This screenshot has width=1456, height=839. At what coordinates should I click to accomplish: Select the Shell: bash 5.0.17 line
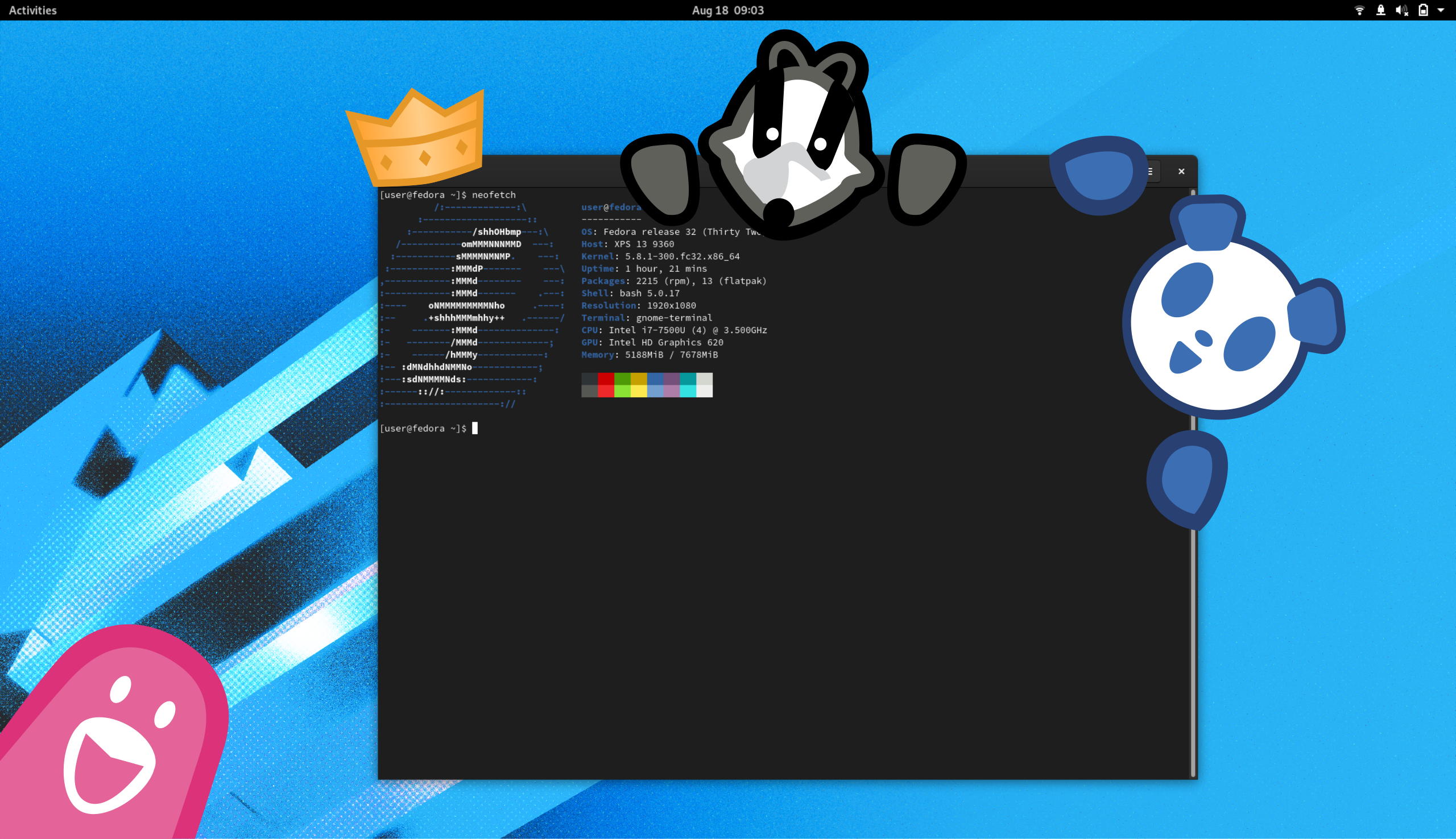click(x=631, y=293)
